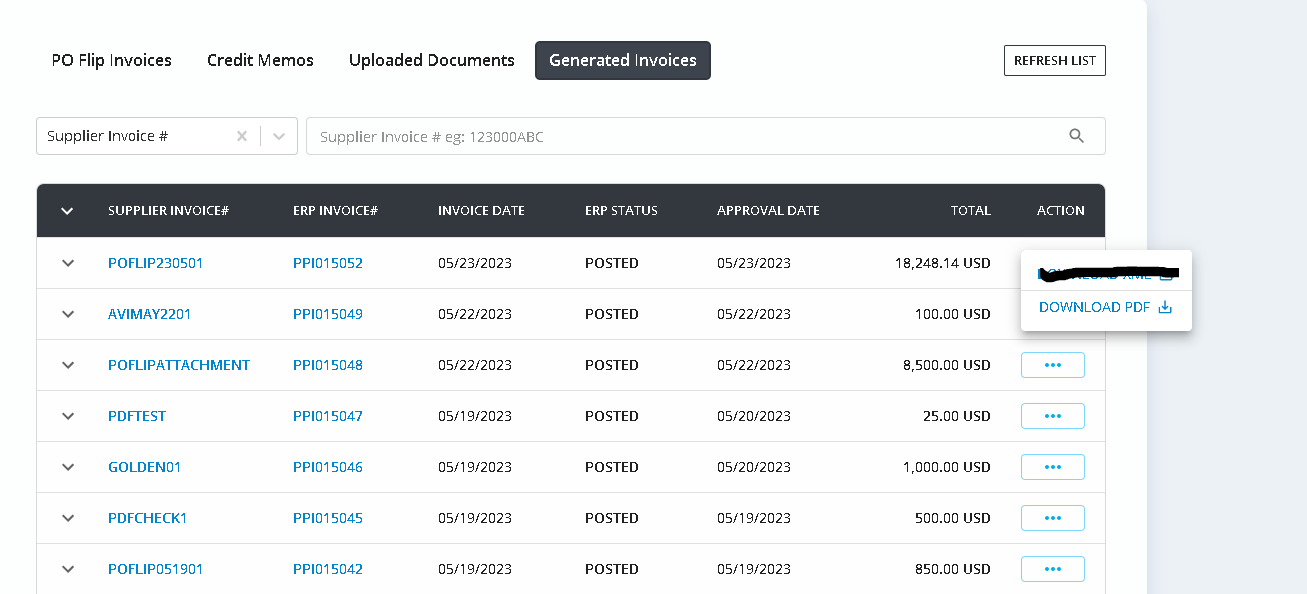Switch to the PO Flip Invoices tab
This screenshot has height=594, width=1307.
click(112, 60)
